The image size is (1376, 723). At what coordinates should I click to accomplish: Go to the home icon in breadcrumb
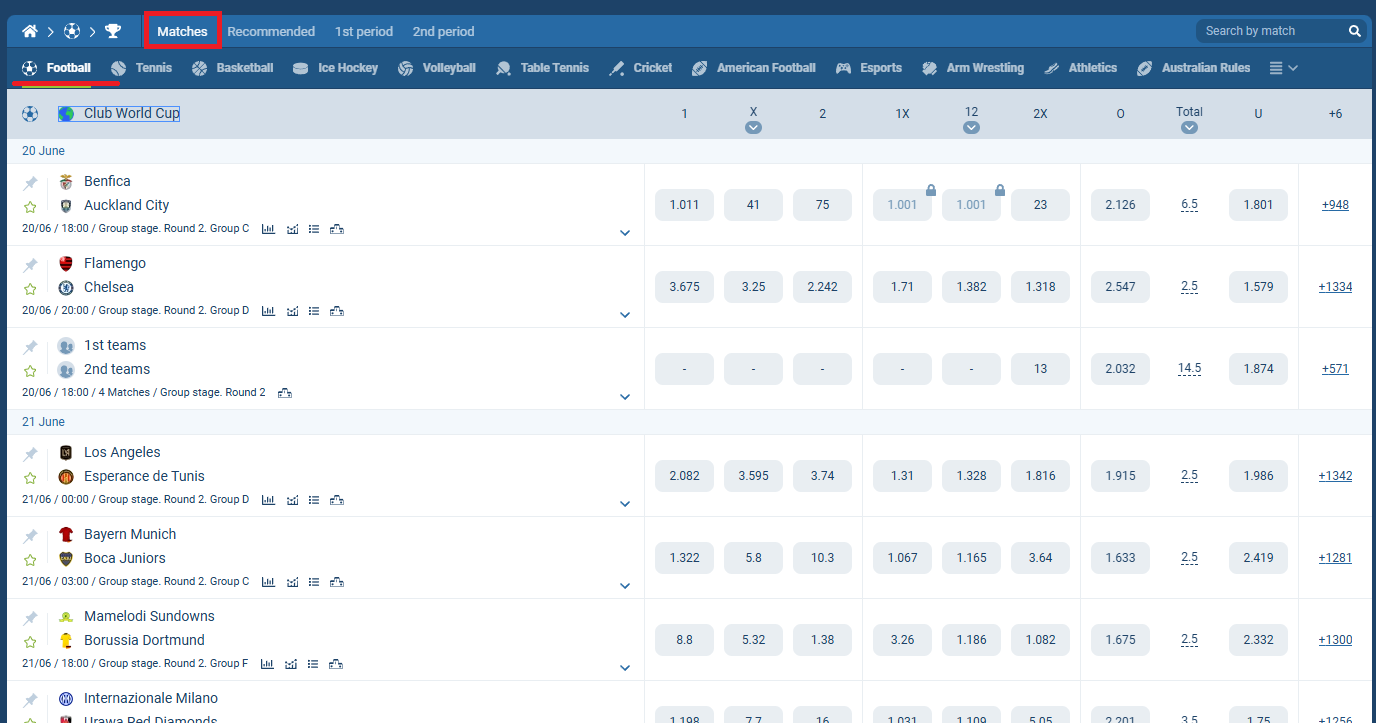click(x=30, y=31)
